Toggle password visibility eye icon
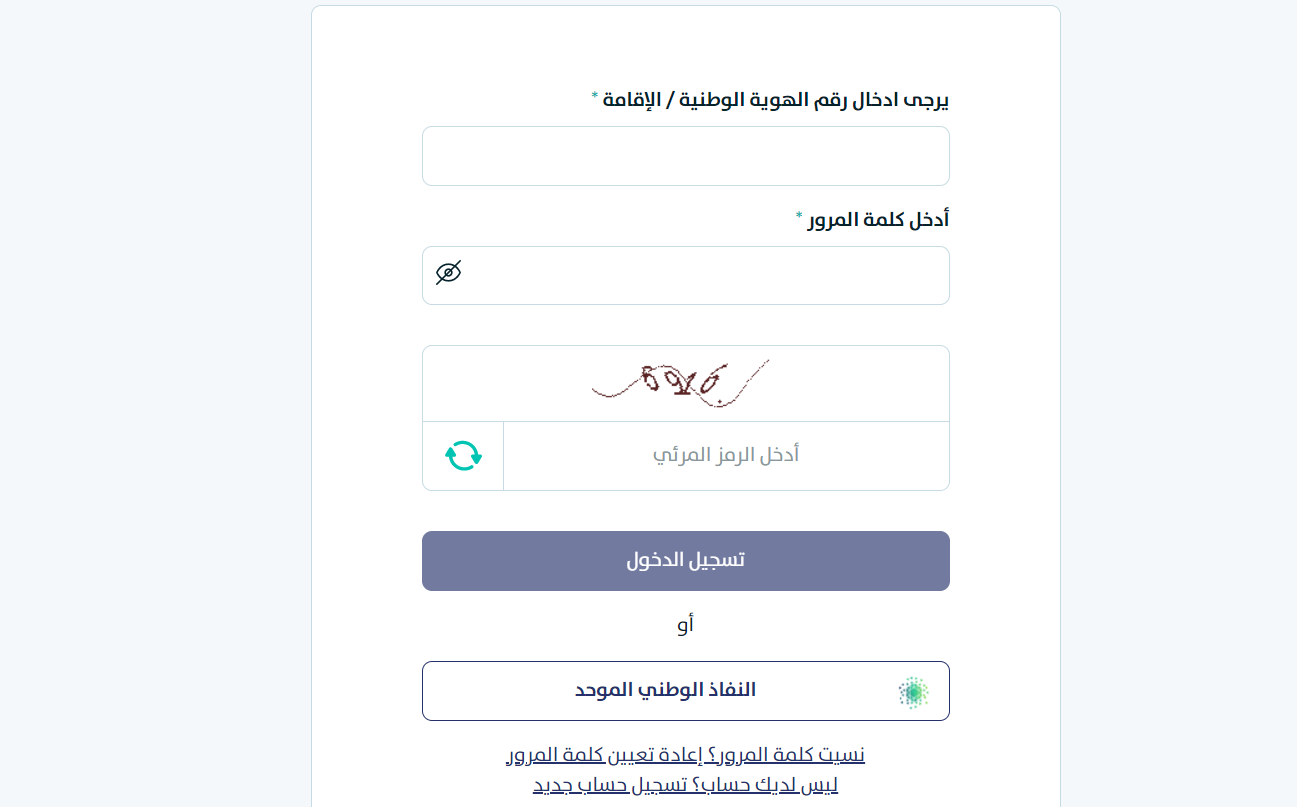The height and width of the screenshot is (807, 1297). 449,272
